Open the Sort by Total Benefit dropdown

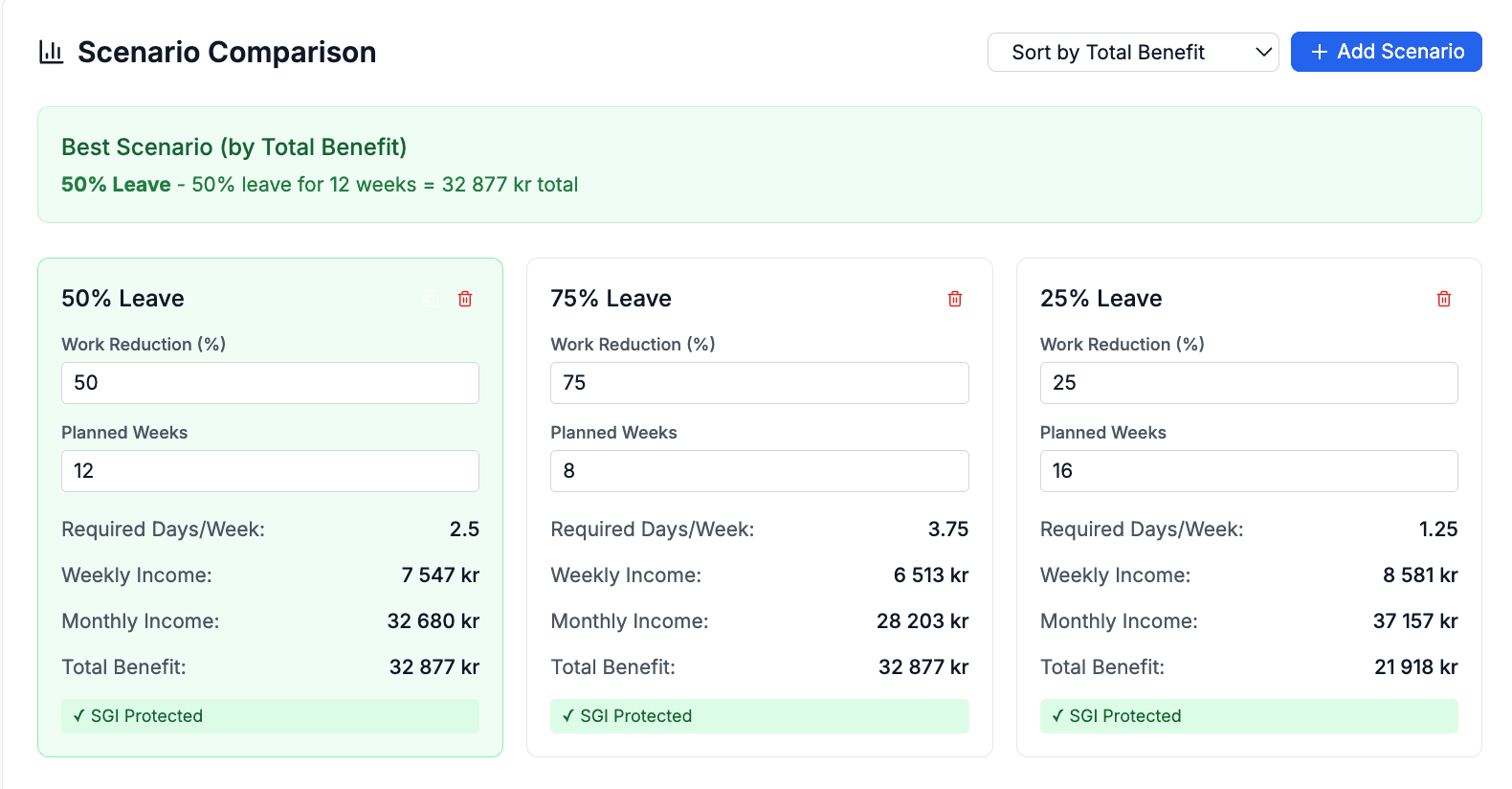[x=1132, y=53]
